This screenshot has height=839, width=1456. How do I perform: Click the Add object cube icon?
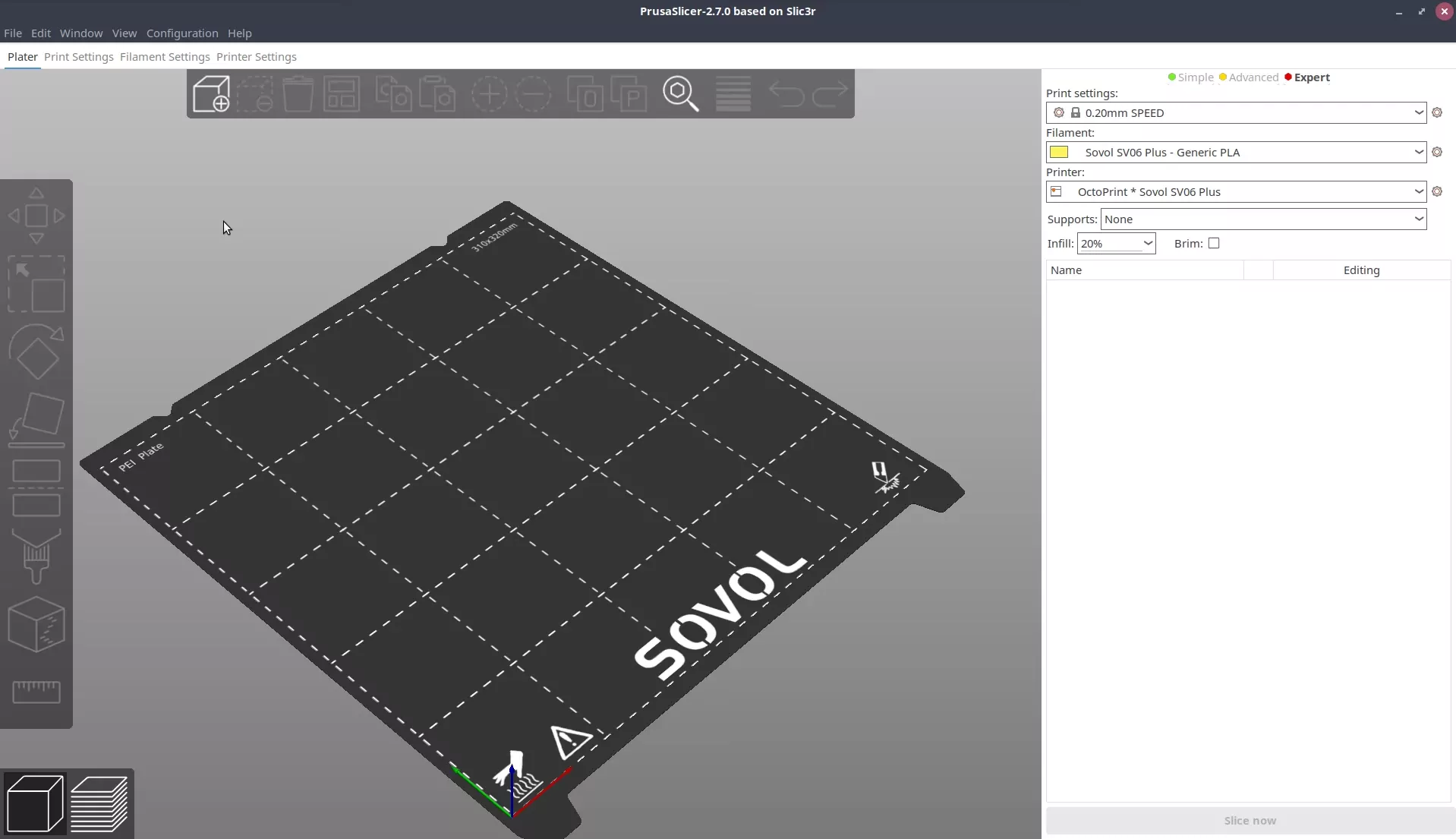pos(211,94)
